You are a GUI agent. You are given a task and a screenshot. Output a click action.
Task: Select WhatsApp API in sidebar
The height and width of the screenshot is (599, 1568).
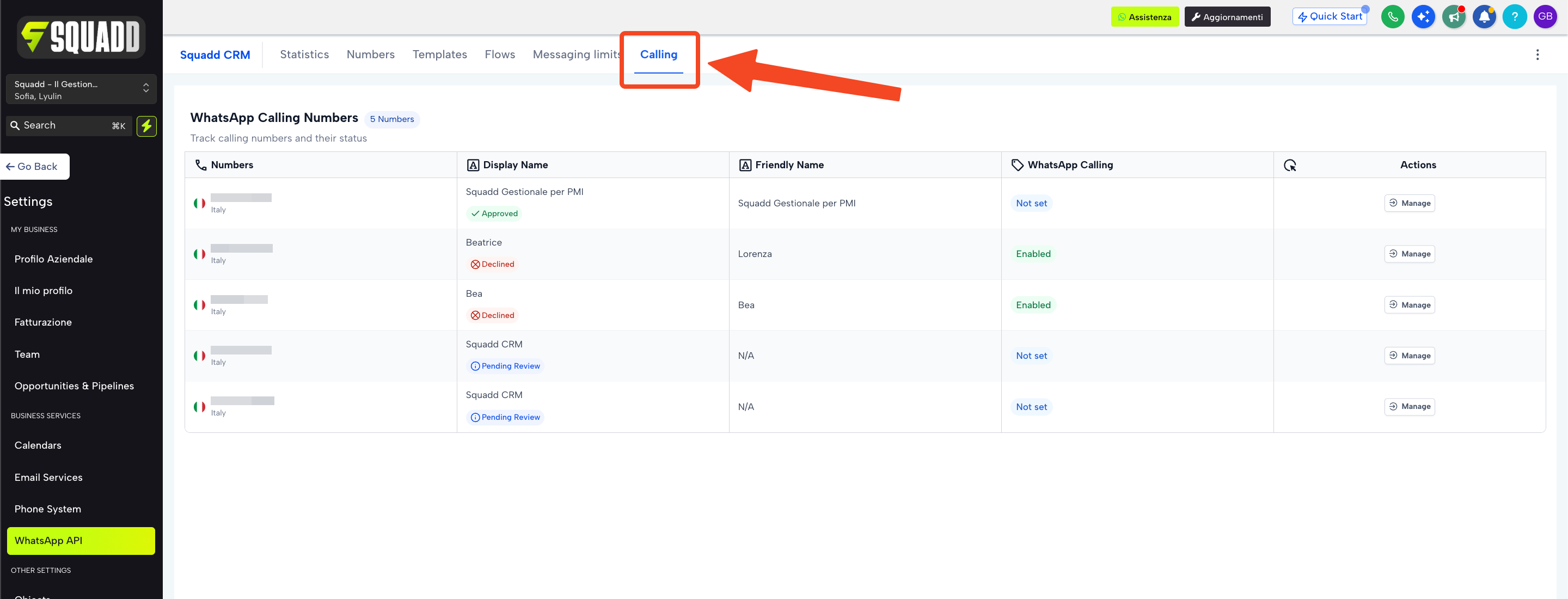[81, 541]
